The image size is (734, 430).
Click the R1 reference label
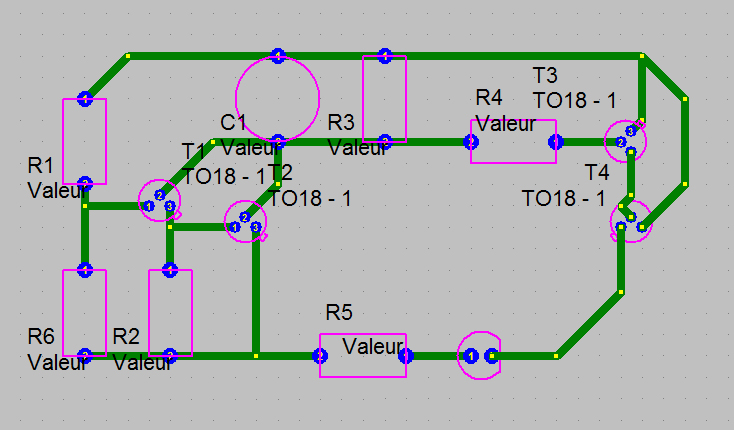tap(41, 166)
